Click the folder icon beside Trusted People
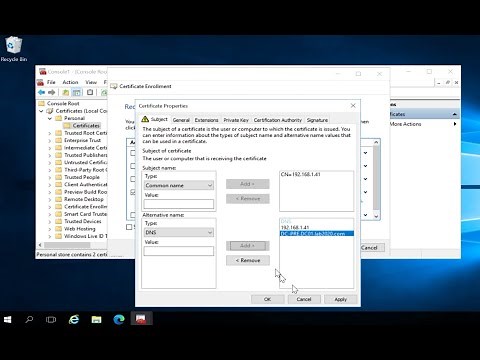 [59, 177]
